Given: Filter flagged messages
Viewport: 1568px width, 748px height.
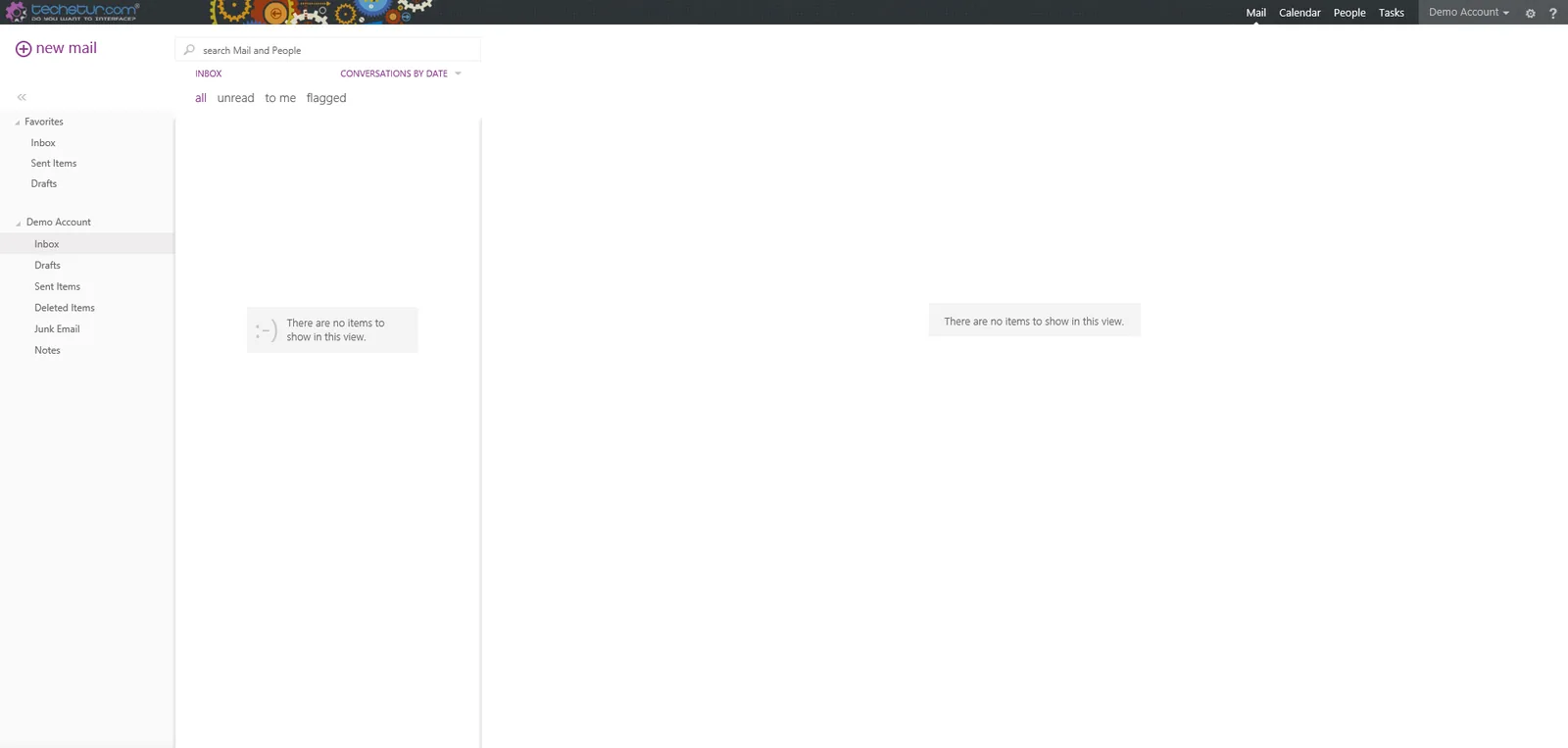Looking at the screenshot, I should (326, 98).
